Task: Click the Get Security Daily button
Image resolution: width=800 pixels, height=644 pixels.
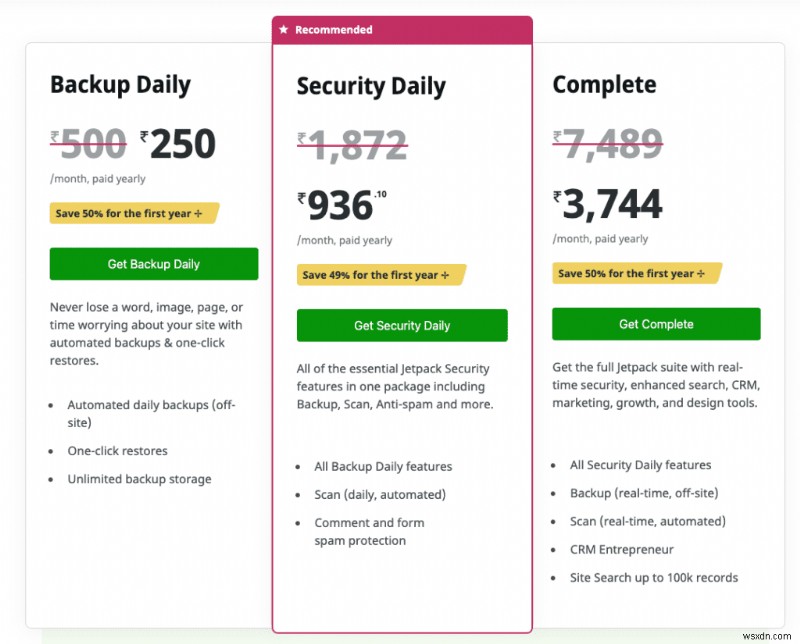Action: 401,325
